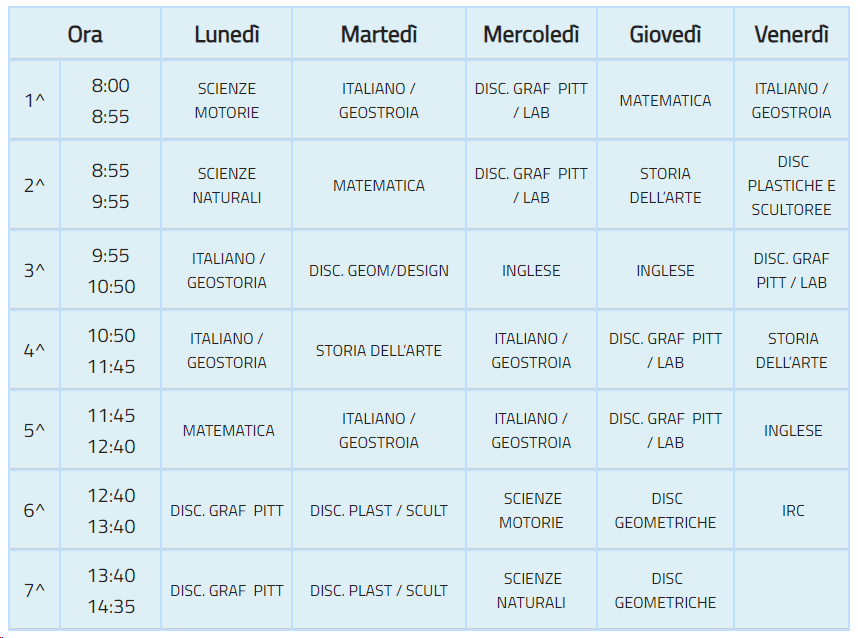Click the Venerdì column header

click(791, 34)
